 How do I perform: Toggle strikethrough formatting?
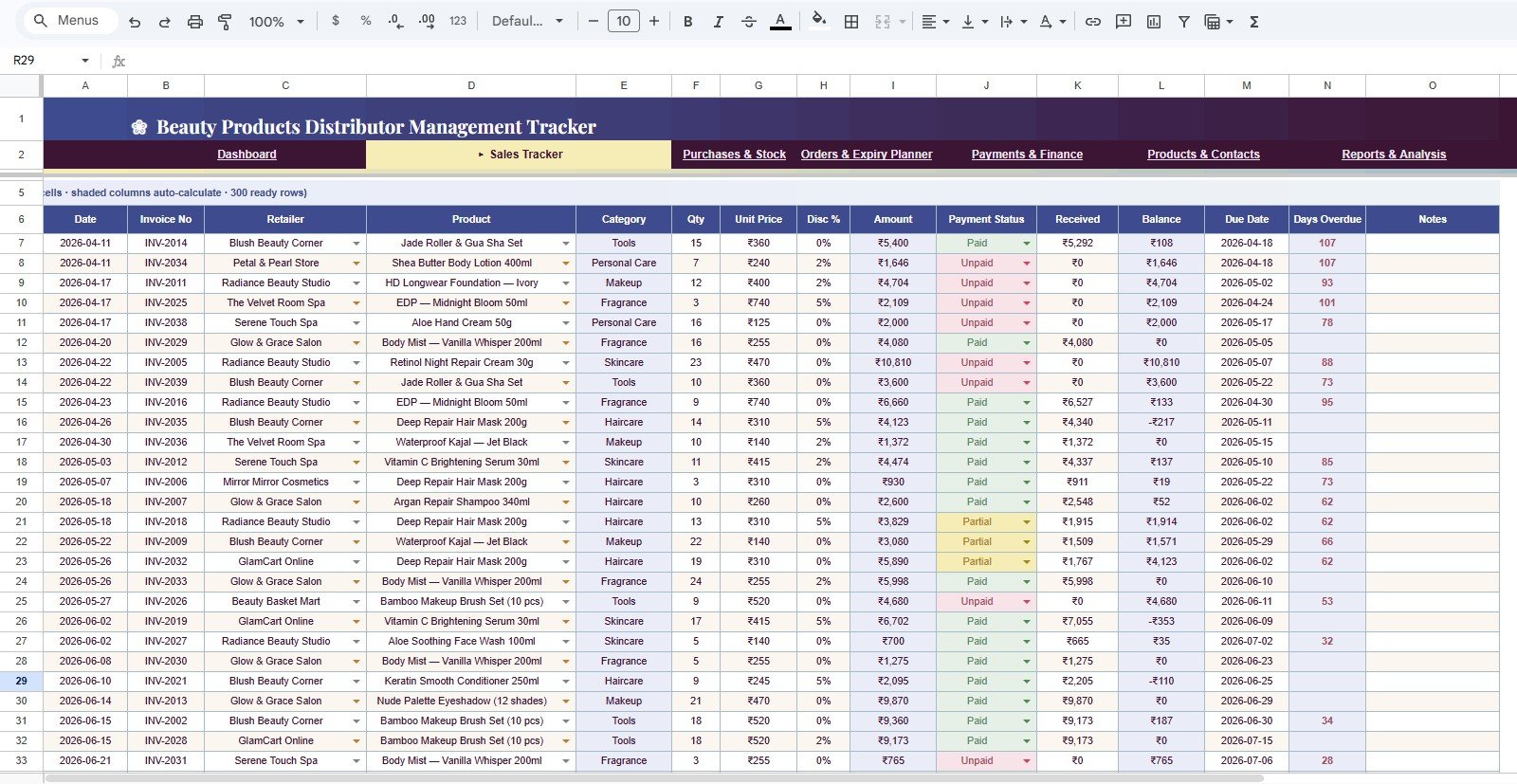coord(749,21)
